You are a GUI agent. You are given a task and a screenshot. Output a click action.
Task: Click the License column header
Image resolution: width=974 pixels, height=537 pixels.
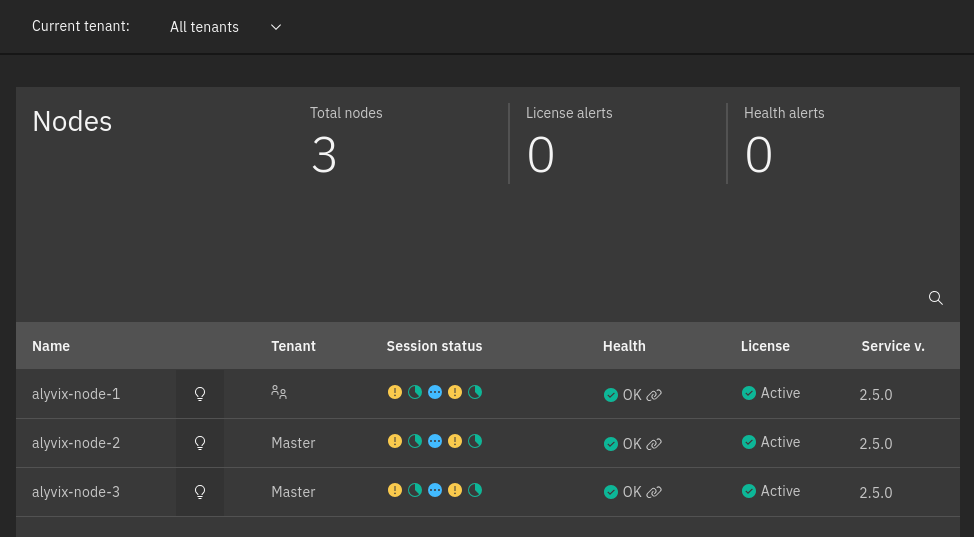point(765,346)
